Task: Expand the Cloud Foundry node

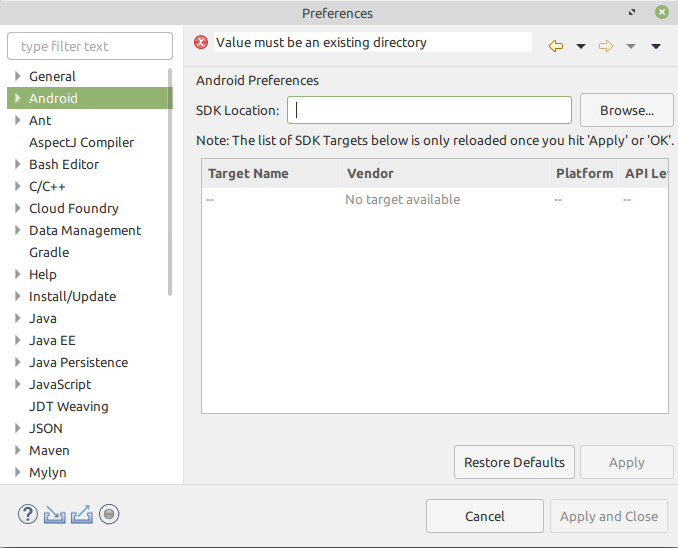Action: pyautogui.click(x=17, y=208)
